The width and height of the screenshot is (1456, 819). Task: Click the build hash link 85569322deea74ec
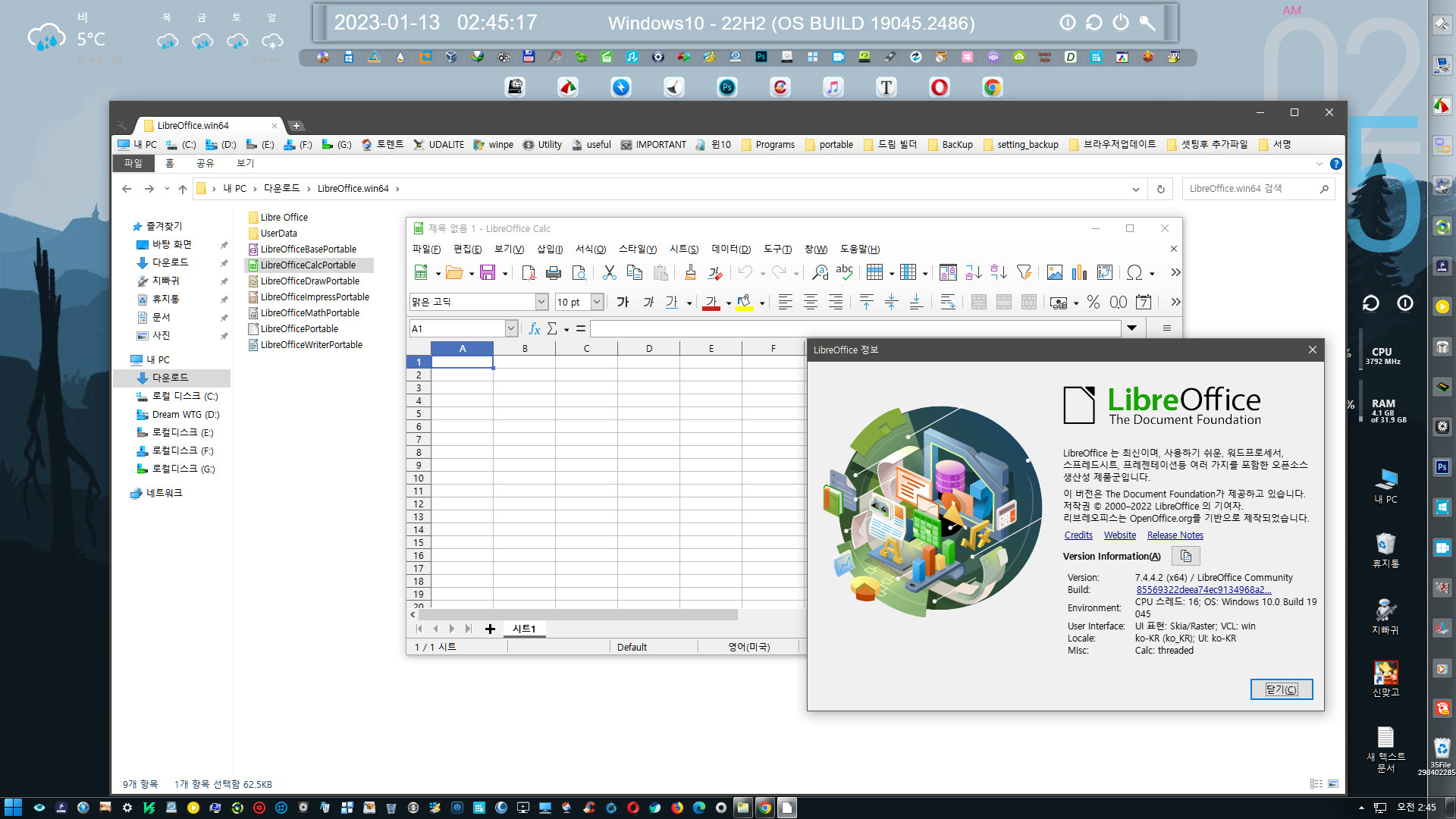1203,590
